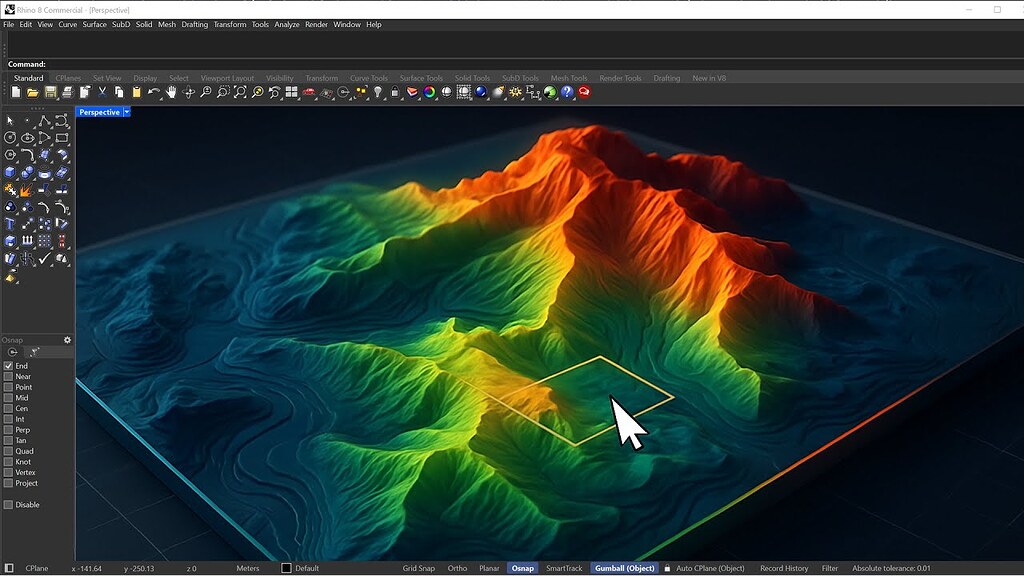This screenshot has height=576, width=1024.
Task: Select the Pan tool icon in the toolbar
Action: click(x=170, y=92)
